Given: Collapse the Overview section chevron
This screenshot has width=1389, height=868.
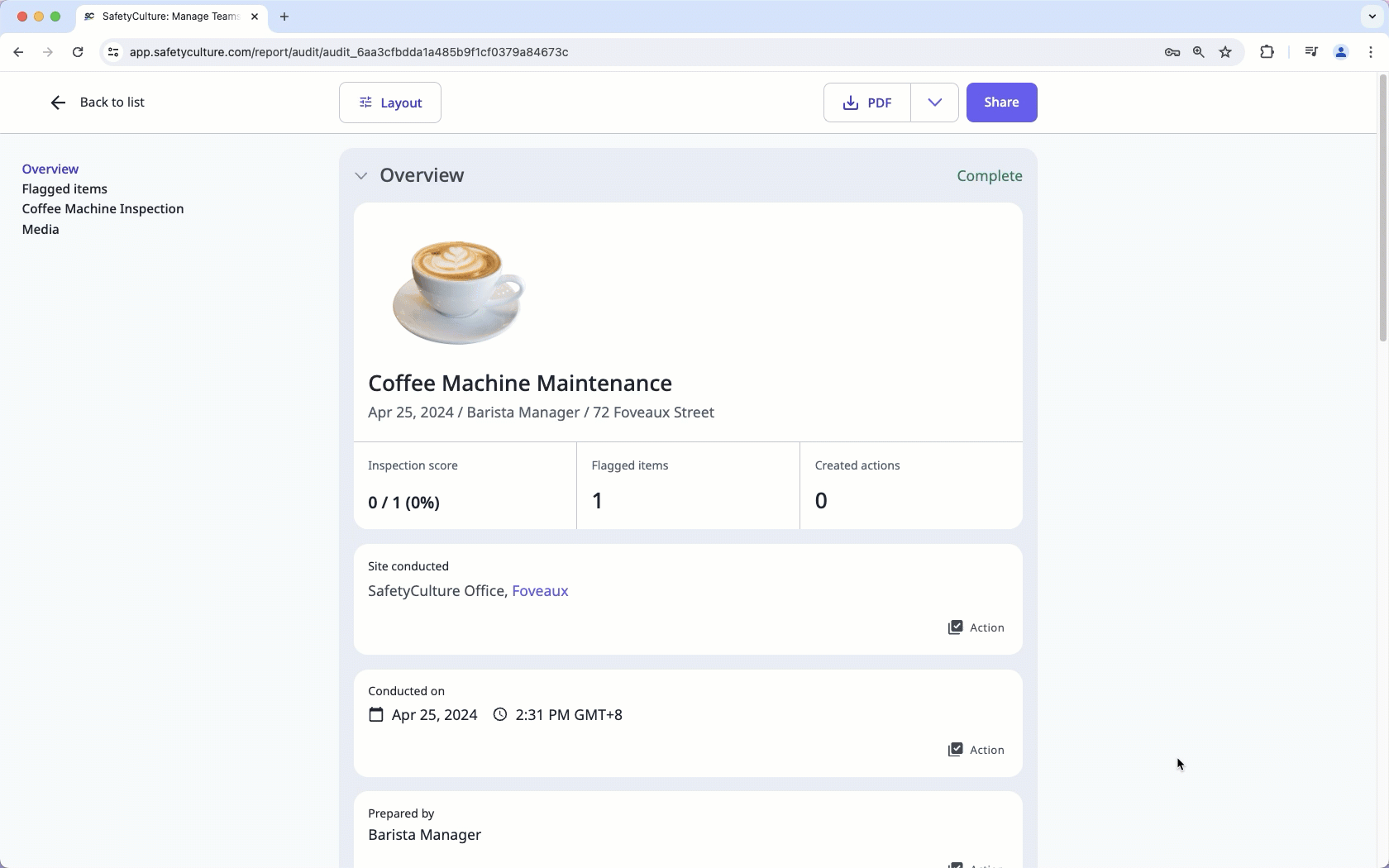Looking at the screenshot, I should click(x=361, y=176).
